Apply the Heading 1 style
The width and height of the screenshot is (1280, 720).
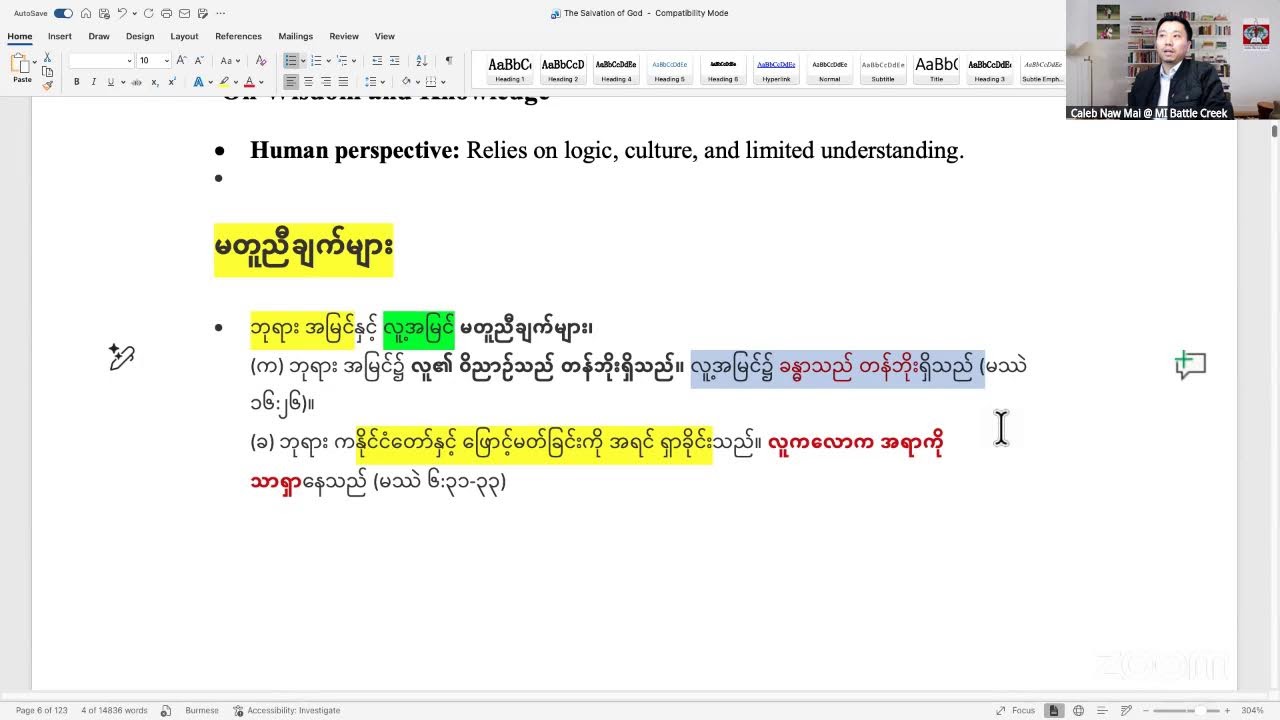click(x=509, y=69)
